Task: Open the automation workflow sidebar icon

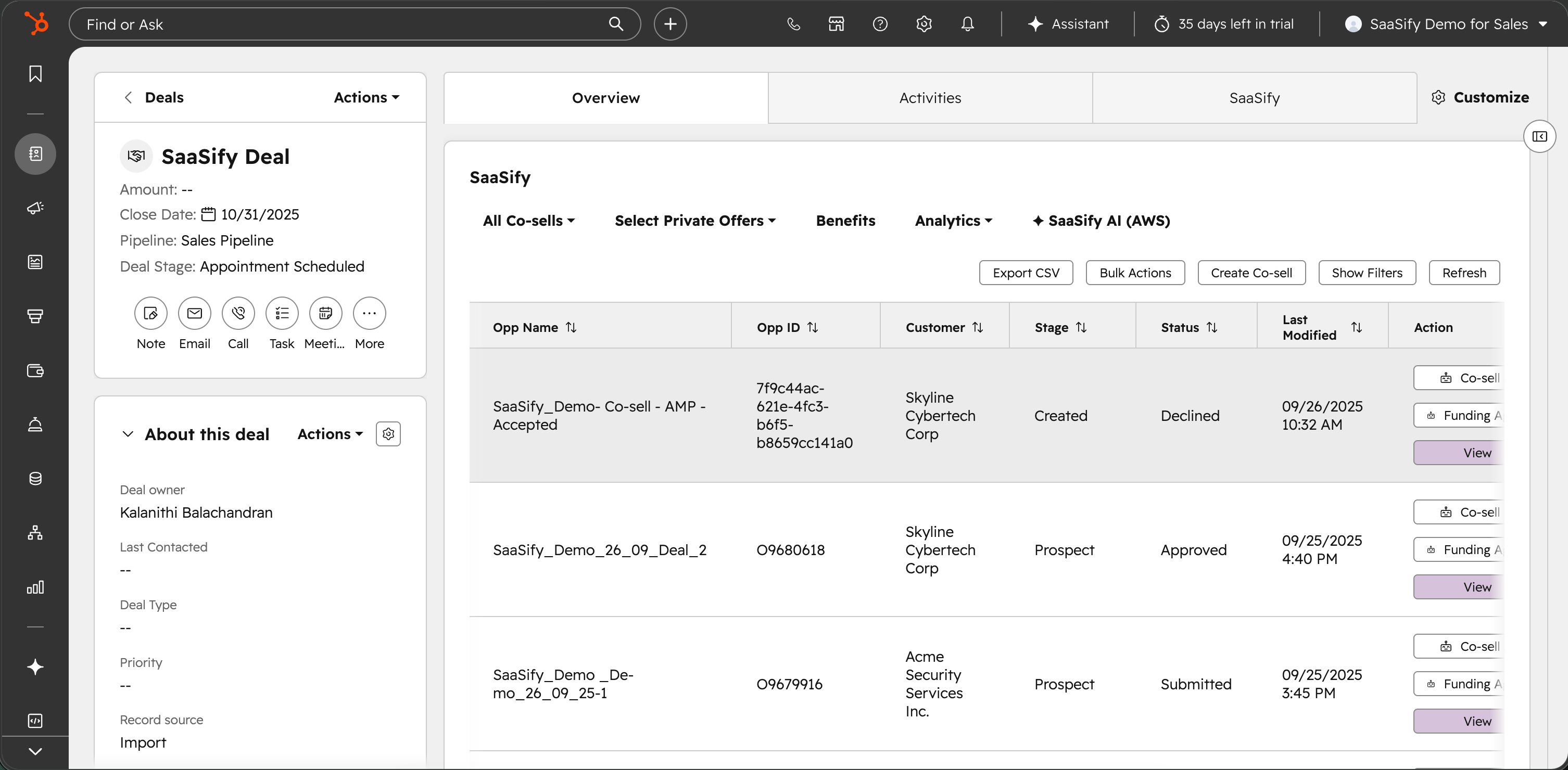Action: tap(35, 533)
